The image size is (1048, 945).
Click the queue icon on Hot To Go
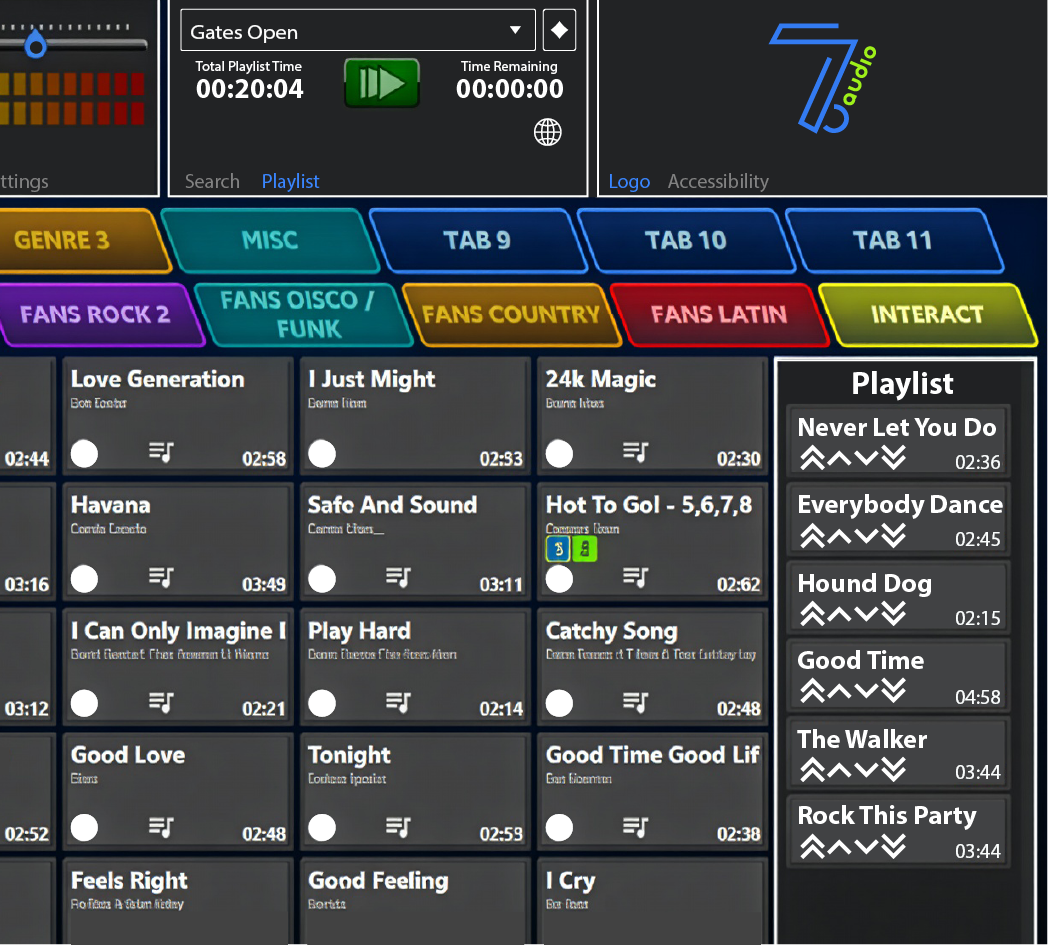pos(636,577)
